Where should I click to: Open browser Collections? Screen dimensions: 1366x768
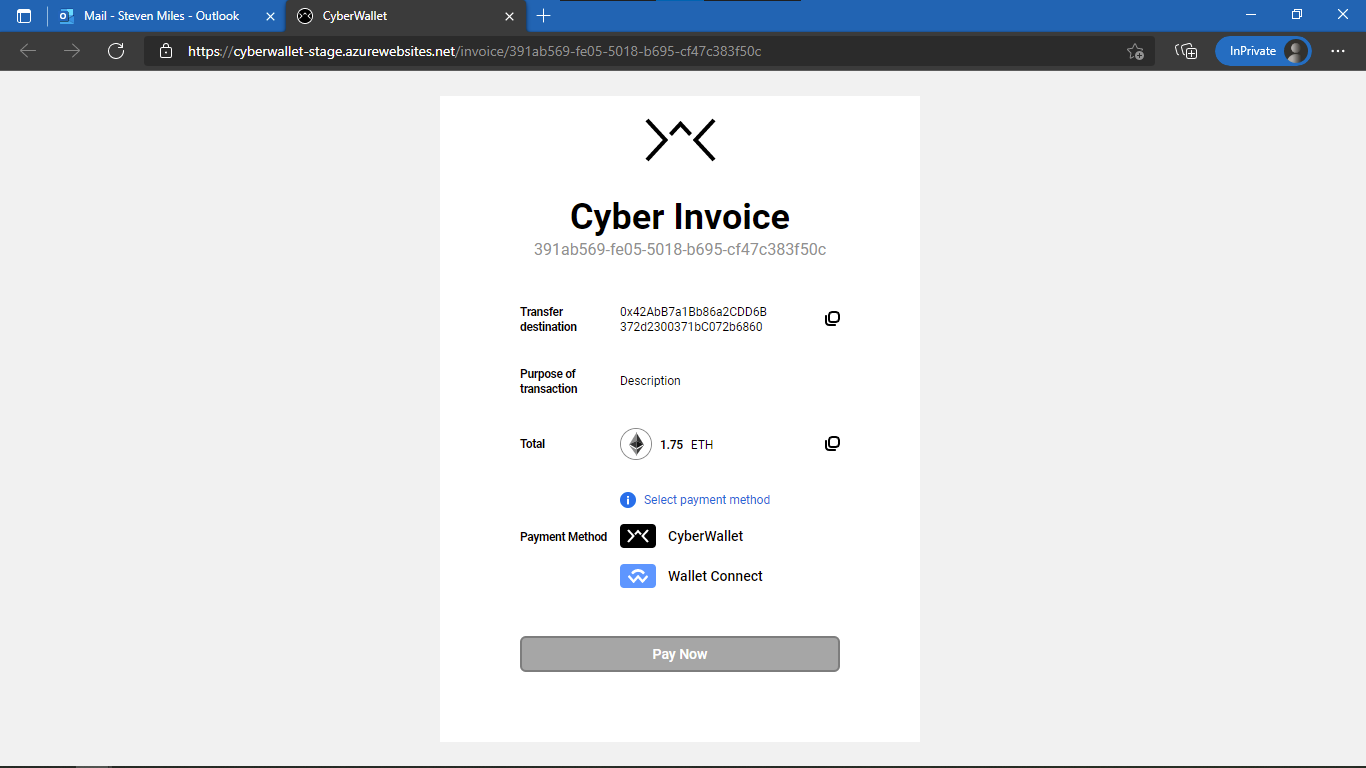coord(1186,51)
